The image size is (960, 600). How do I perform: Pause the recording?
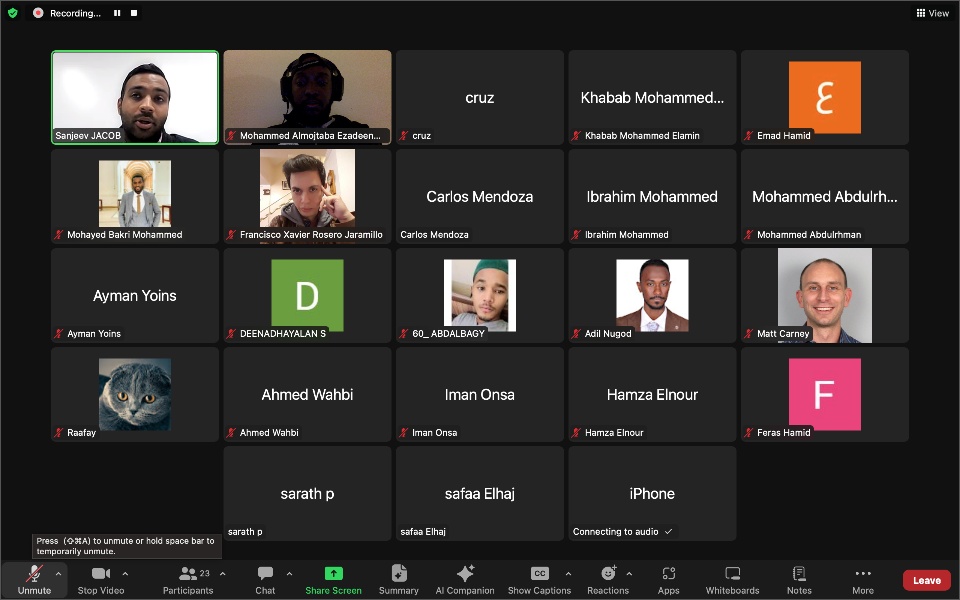pyautogui.click(x=117, y=13)
